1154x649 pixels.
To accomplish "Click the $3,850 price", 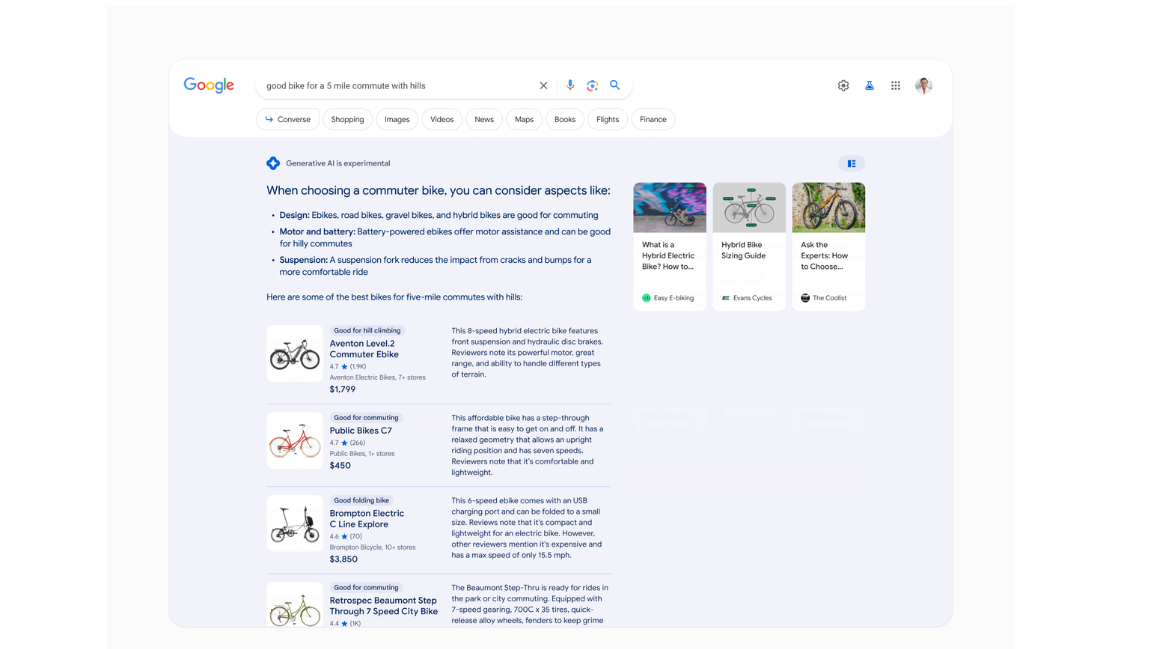I will pyautogui.click(x=344, y=559).
